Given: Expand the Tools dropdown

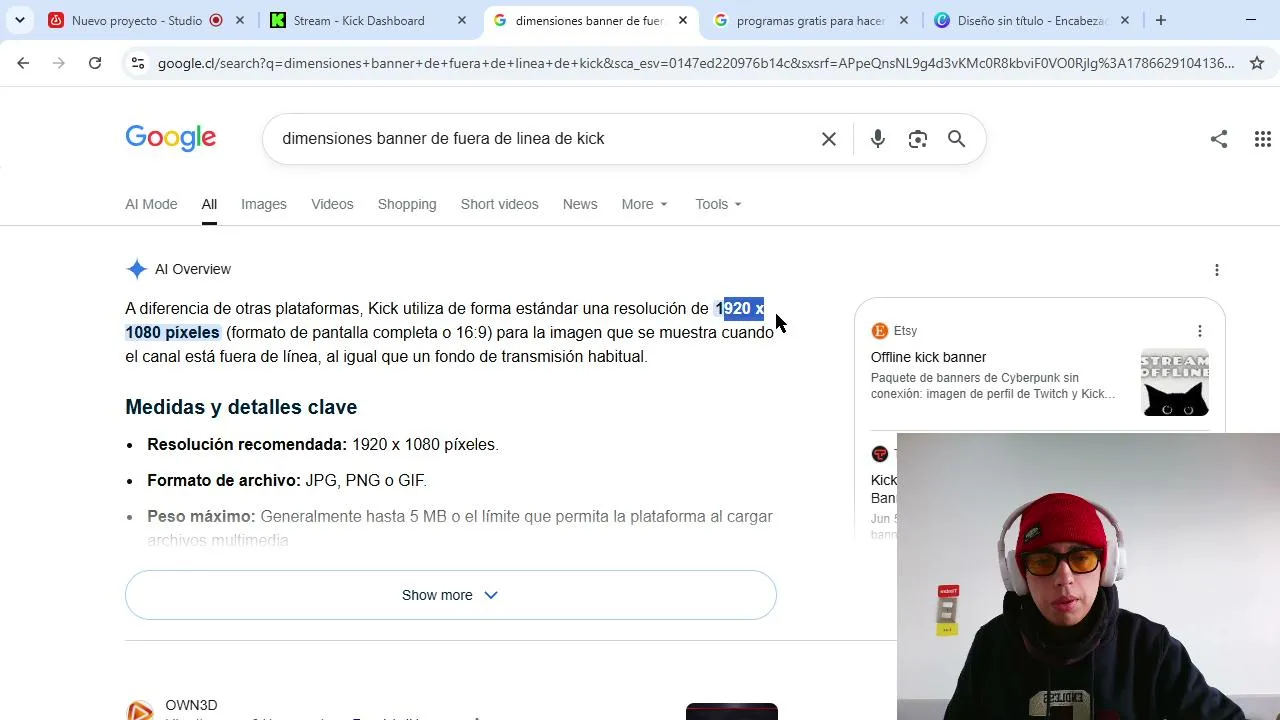Looking at the screenshot, I should click(719, 204).
